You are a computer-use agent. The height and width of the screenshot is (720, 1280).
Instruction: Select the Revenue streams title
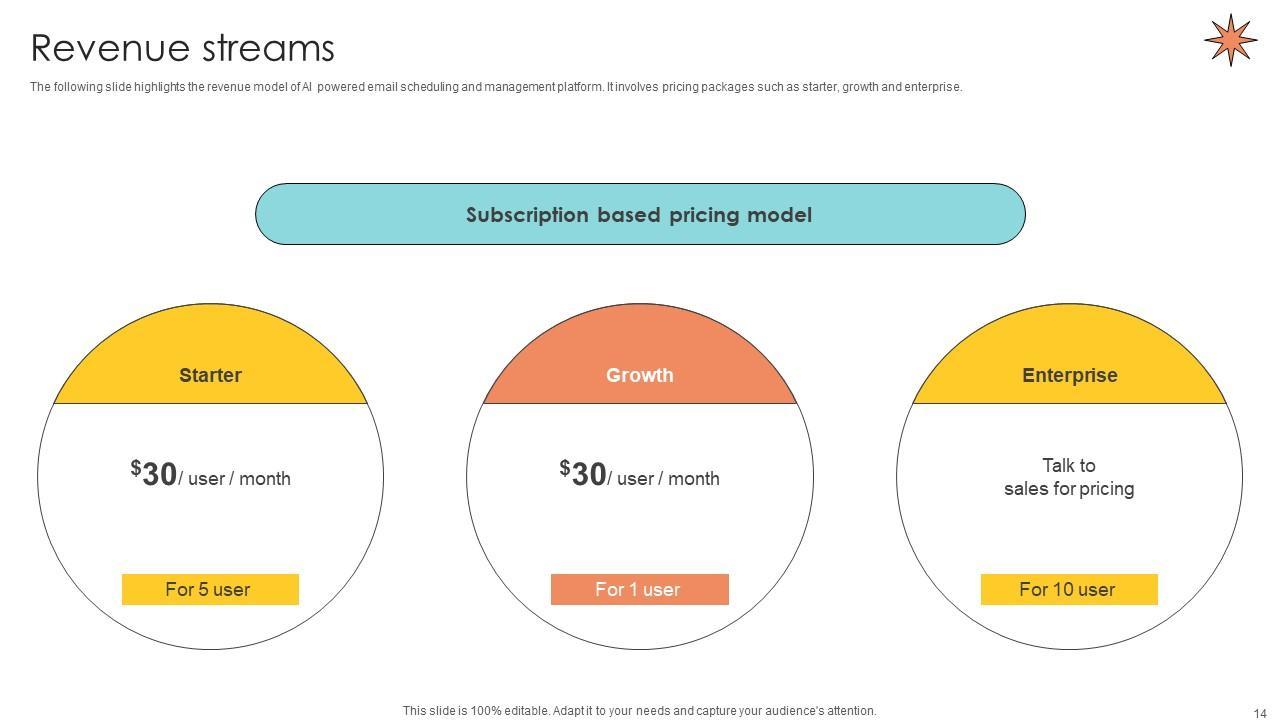183,48
